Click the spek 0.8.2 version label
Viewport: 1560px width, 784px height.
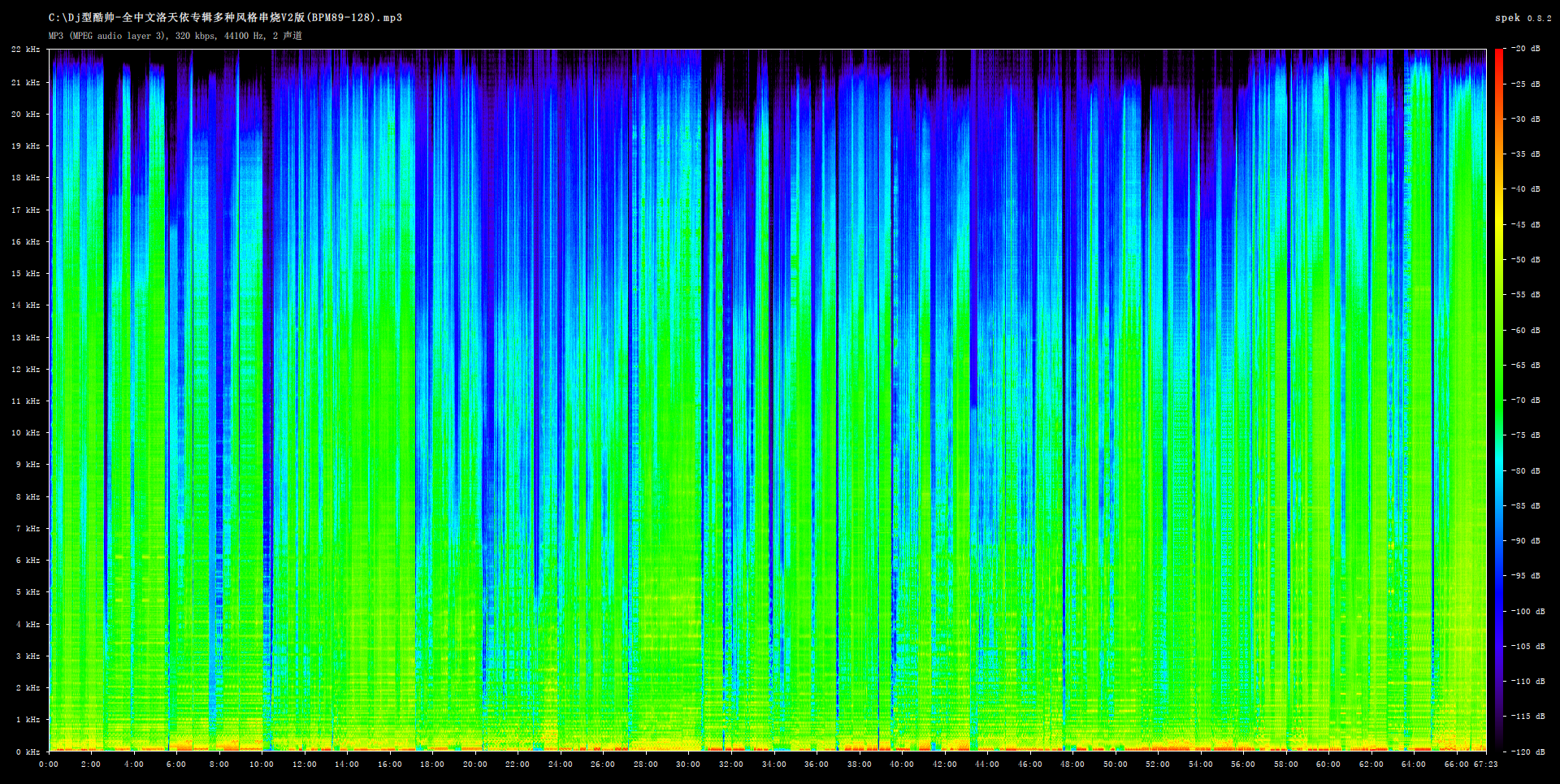pyautogui.click(x=1523, y=18)
